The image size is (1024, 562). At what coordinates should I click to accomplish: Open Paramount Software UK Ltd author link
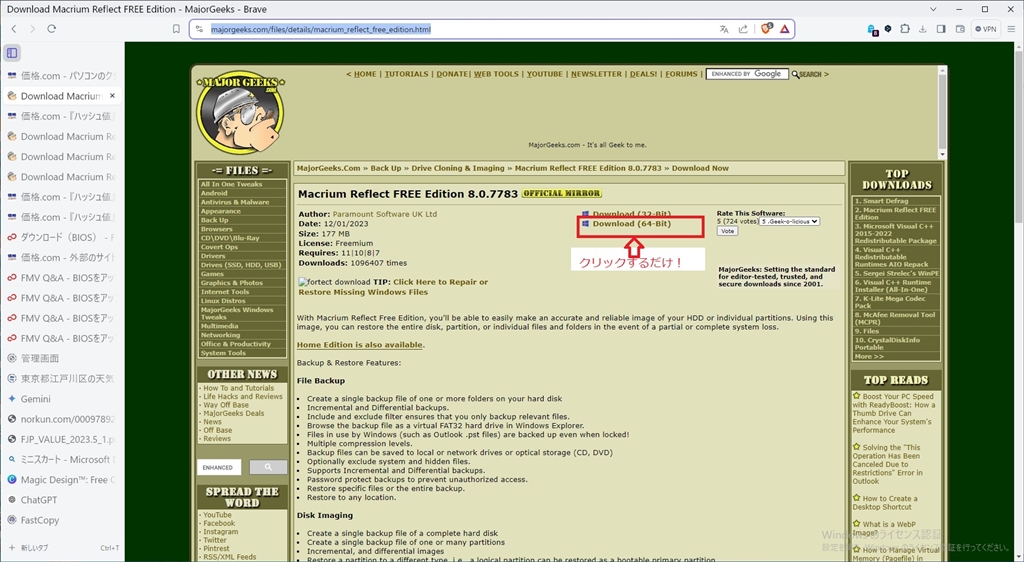point(385,214)
